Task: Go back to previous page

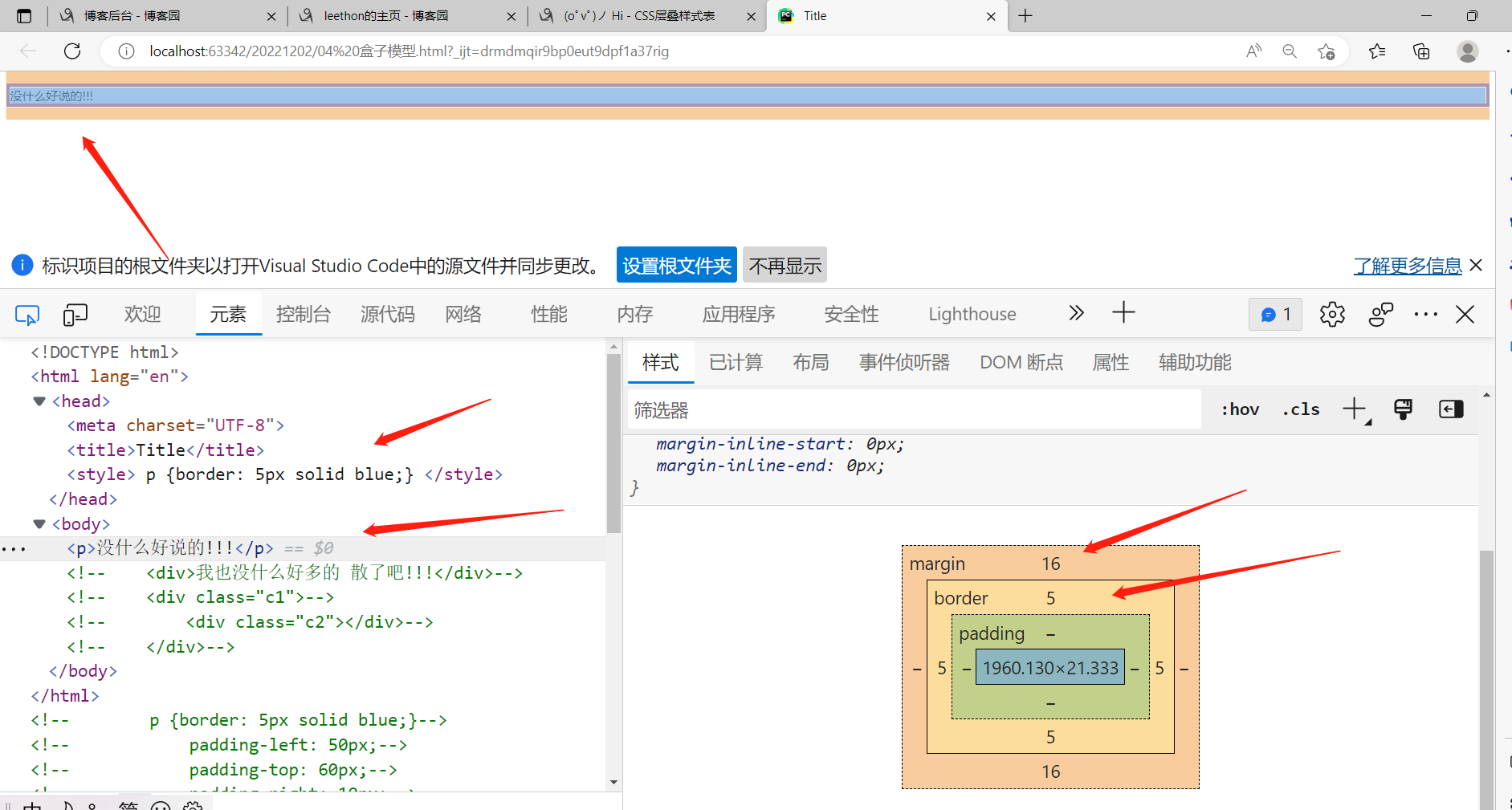Action: click(x=28, y=51)
